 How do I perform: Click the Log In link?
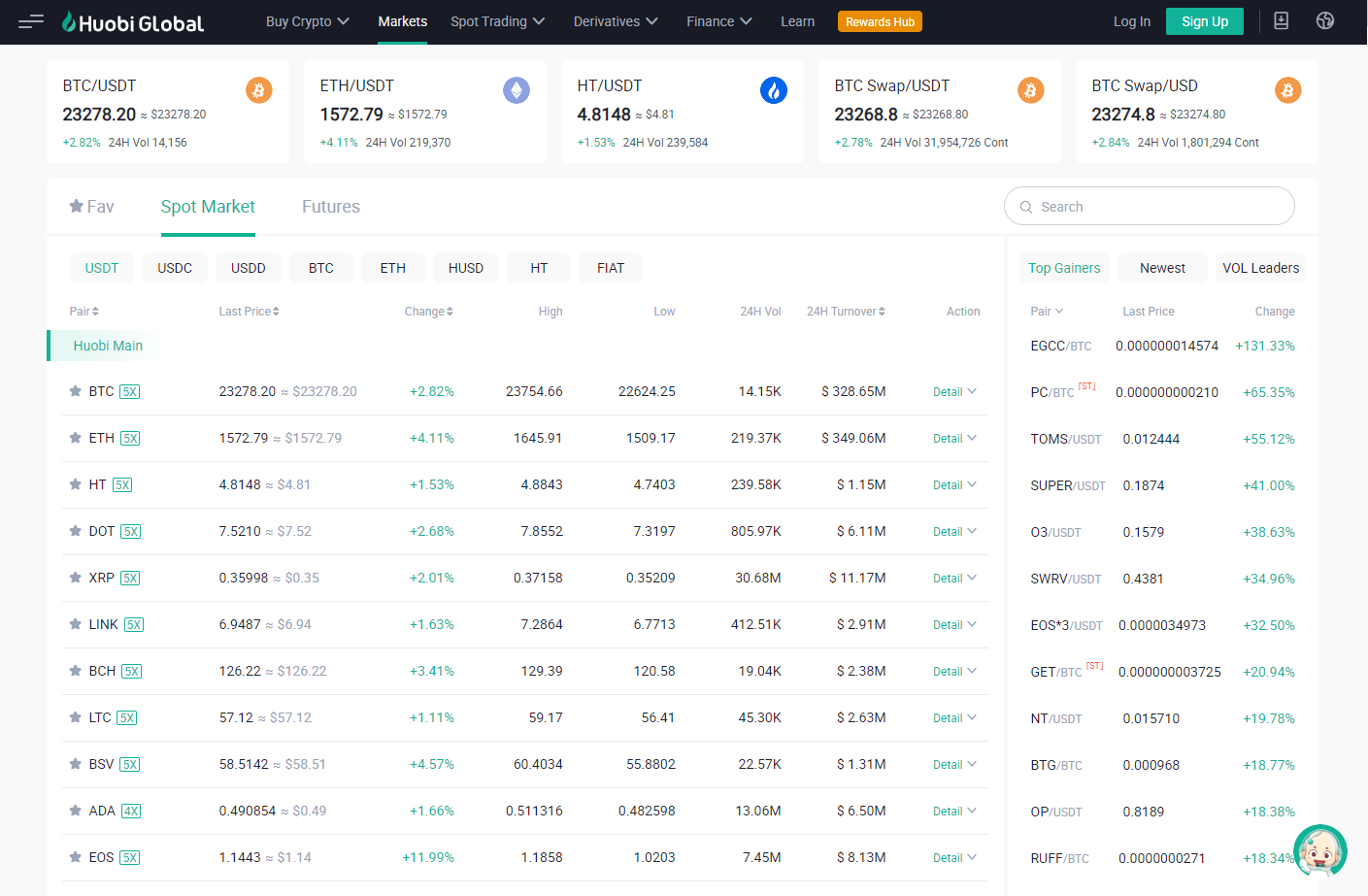tap(1132, 21)
